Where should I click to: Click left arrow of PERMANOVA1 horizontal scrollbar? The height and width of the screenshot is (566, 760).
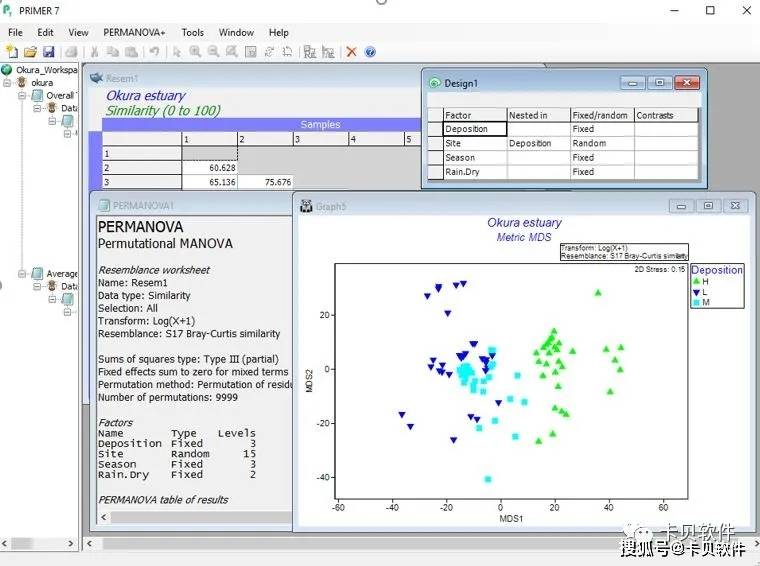click(104, 517)
